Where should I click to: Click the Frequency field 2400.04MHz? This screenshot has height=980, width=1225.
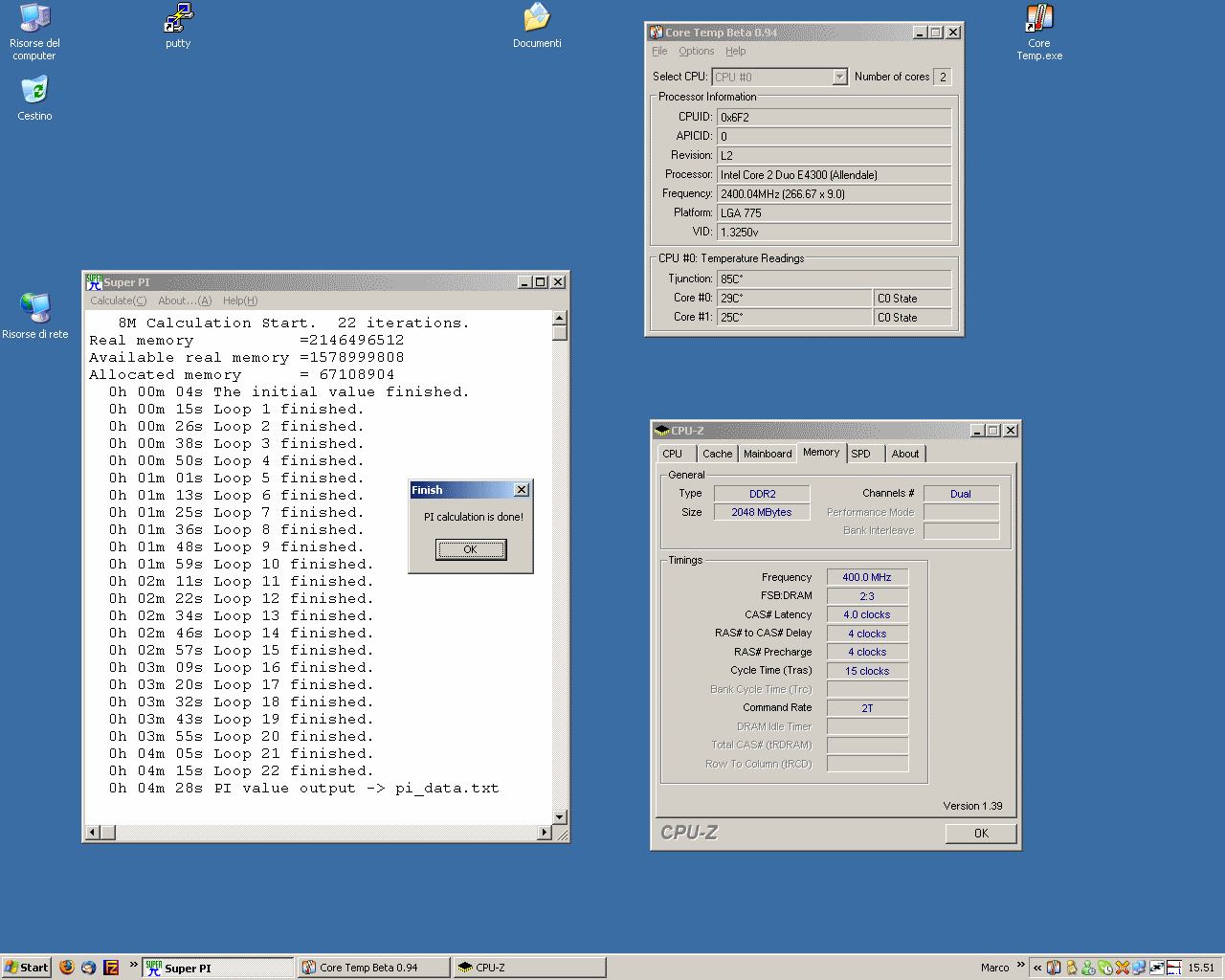point(835,193)
